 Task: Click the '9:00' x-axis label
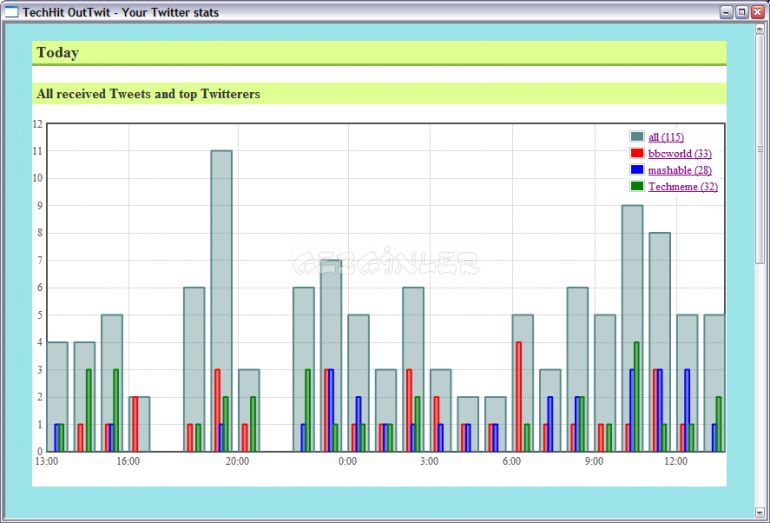594,461
